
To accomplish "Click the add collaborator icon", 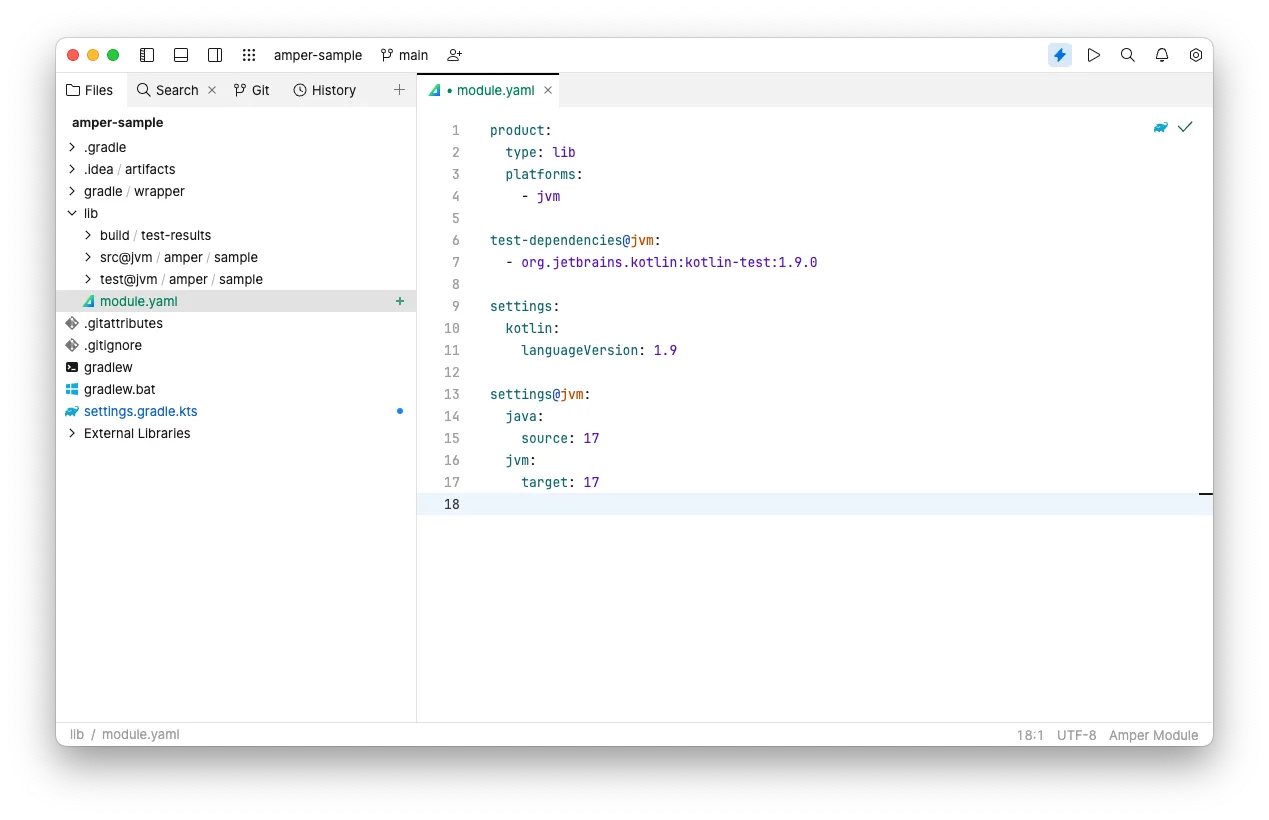I will click(x=455, y=55).
